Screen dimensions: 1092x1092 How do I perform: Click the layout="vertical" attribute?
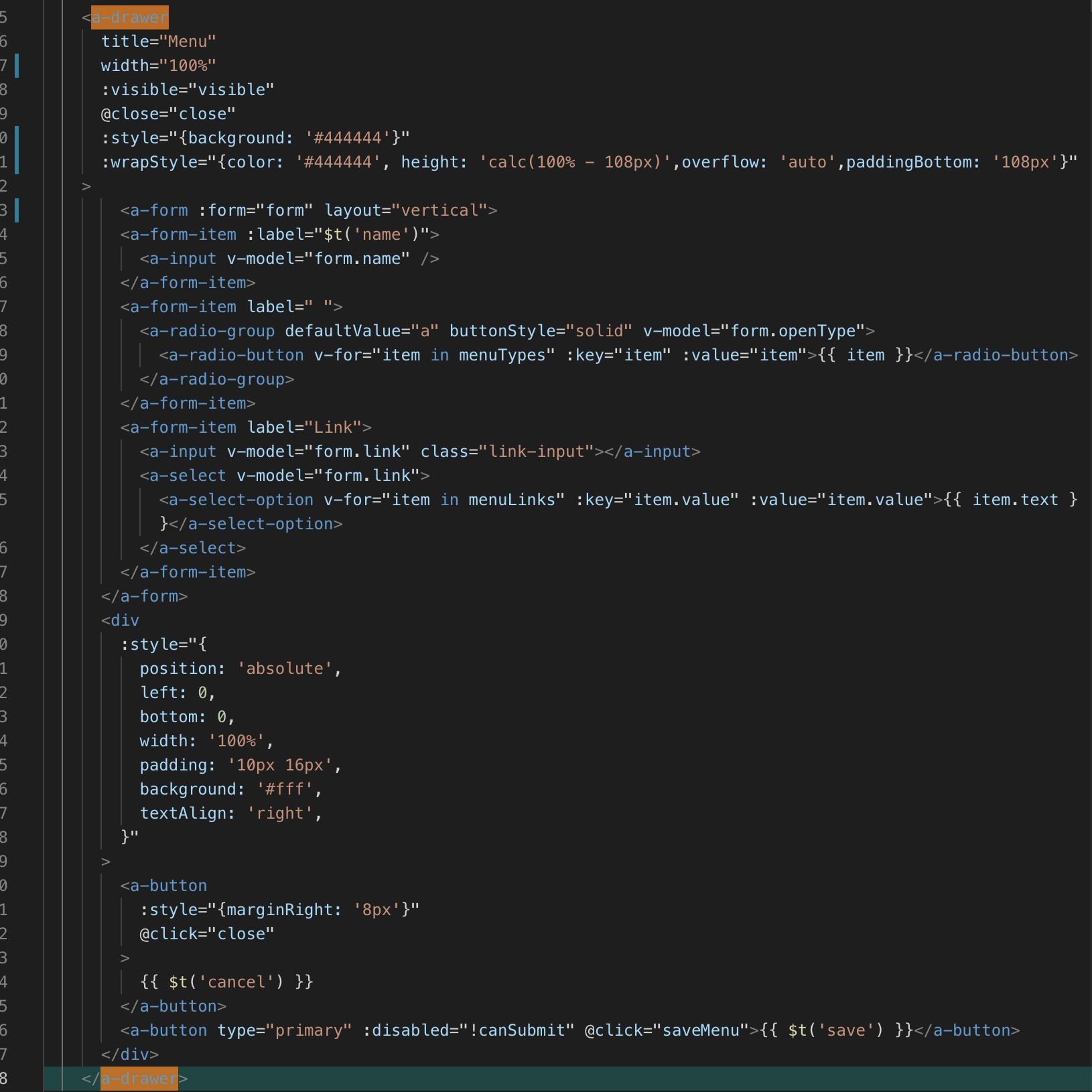pos(406,210)
